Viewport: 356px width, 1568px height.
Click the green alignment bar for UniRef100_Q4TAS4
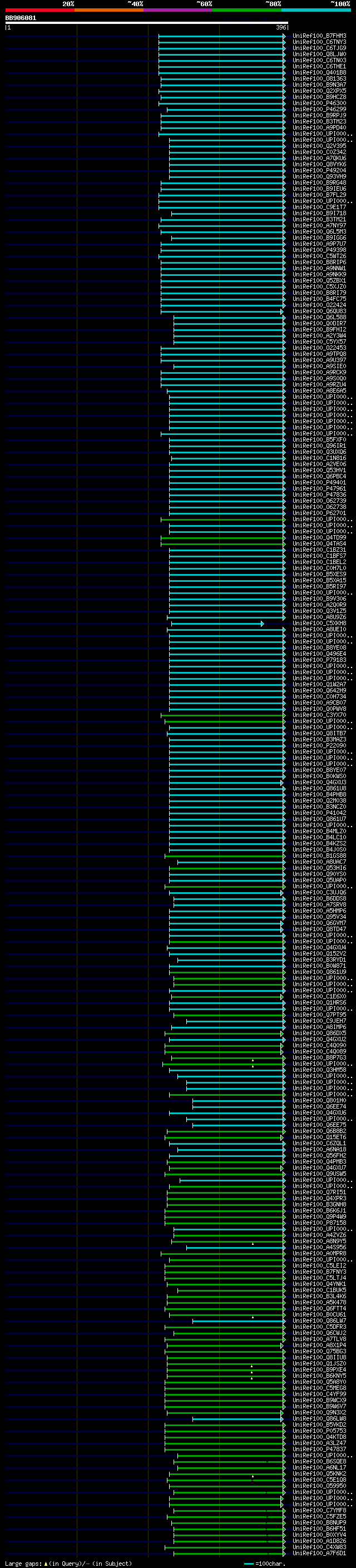222,543
